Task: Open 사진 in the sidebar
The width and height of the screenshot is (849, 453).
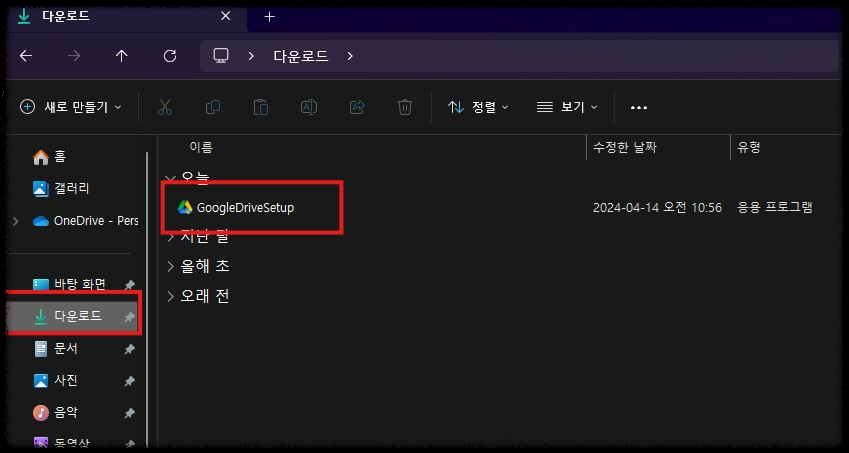Action: (x=55, y=380)
